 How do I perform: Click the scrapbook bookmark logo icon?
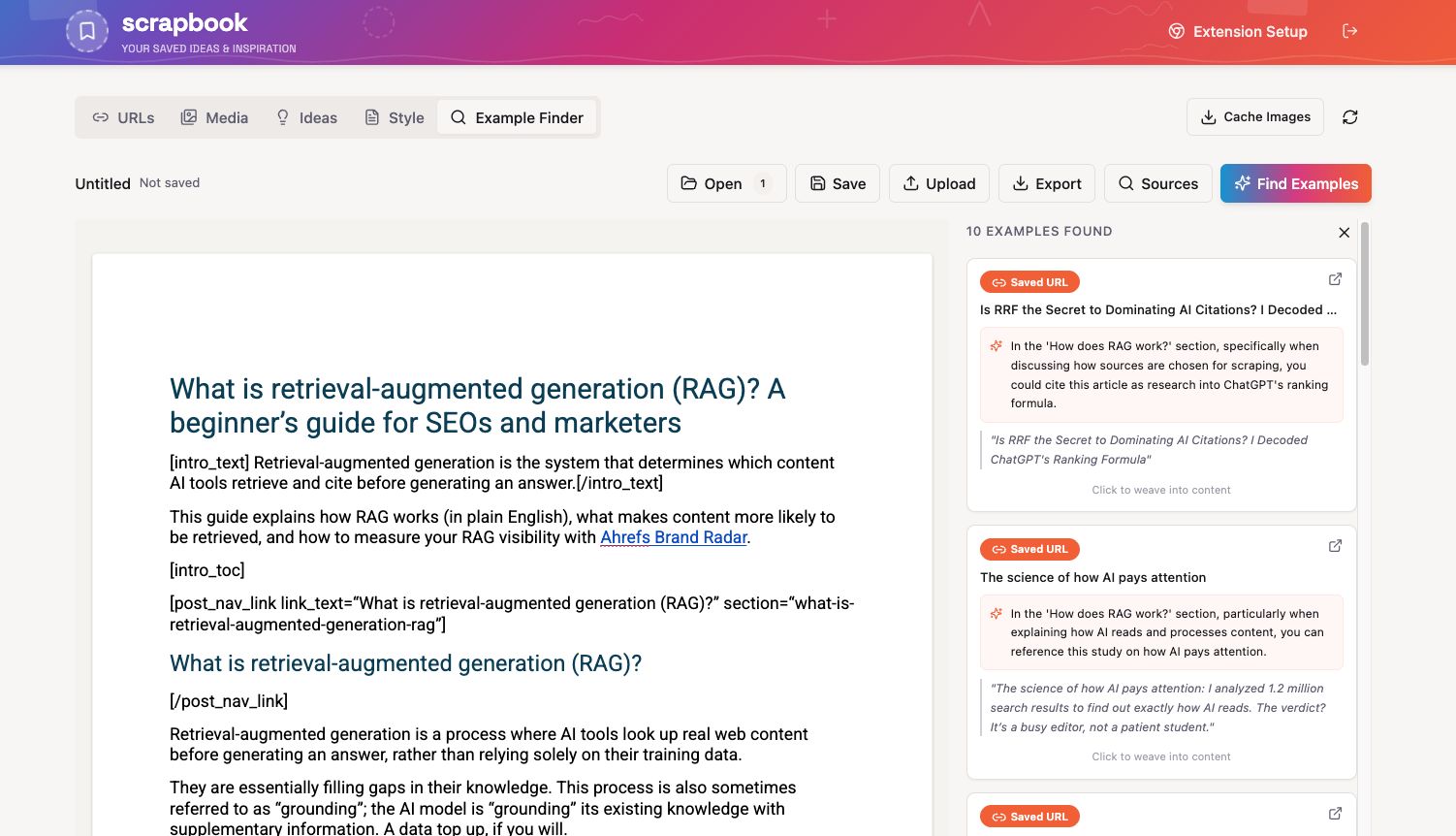[87, 30]
